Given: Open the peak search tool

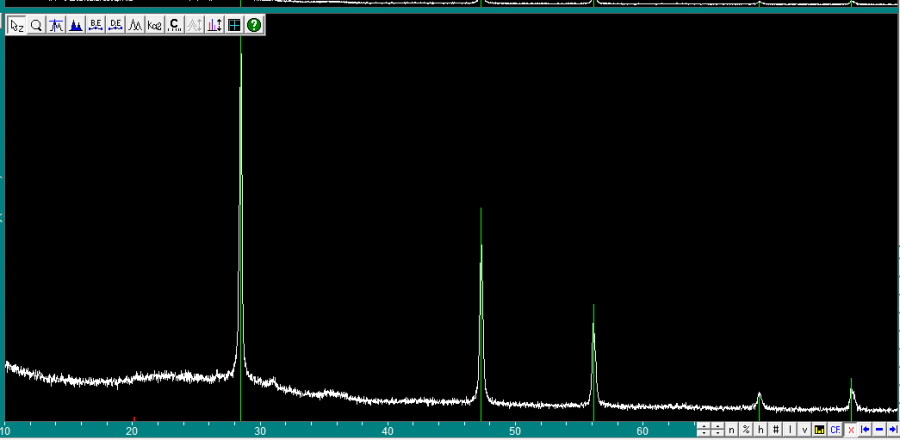Looking at the screenshot, I should pos(56,25).
